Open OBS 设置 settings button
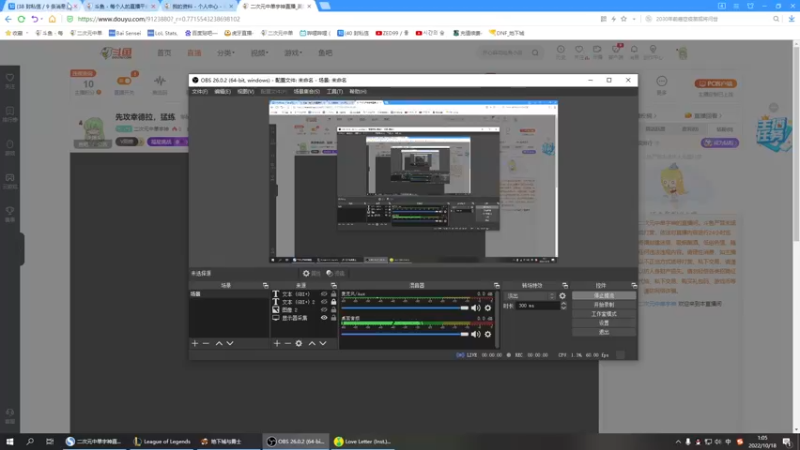The width and height of the screenshot is (800, 450). coord(604,323)
